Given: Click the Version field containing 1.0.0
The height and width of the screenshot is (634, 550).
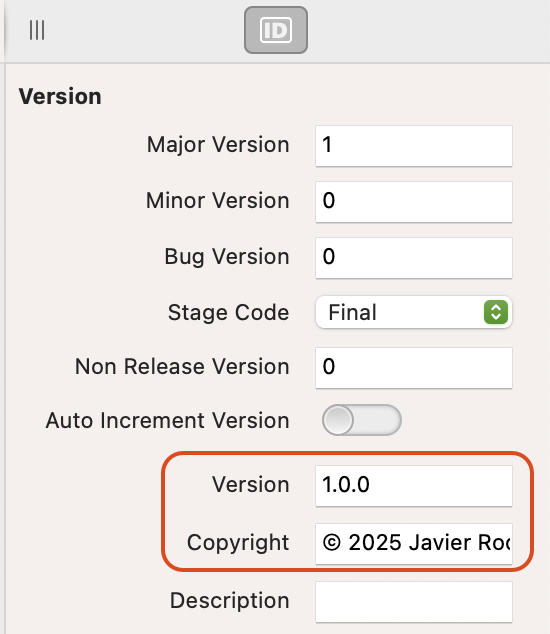Looking at the screenshot, I should click(414, 486).
